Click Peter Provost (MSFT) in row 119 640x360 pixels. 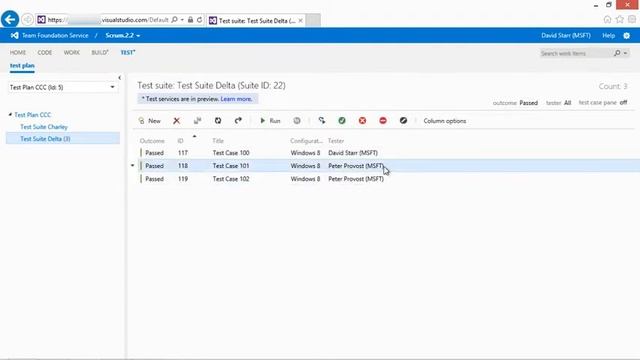(356, 179)
